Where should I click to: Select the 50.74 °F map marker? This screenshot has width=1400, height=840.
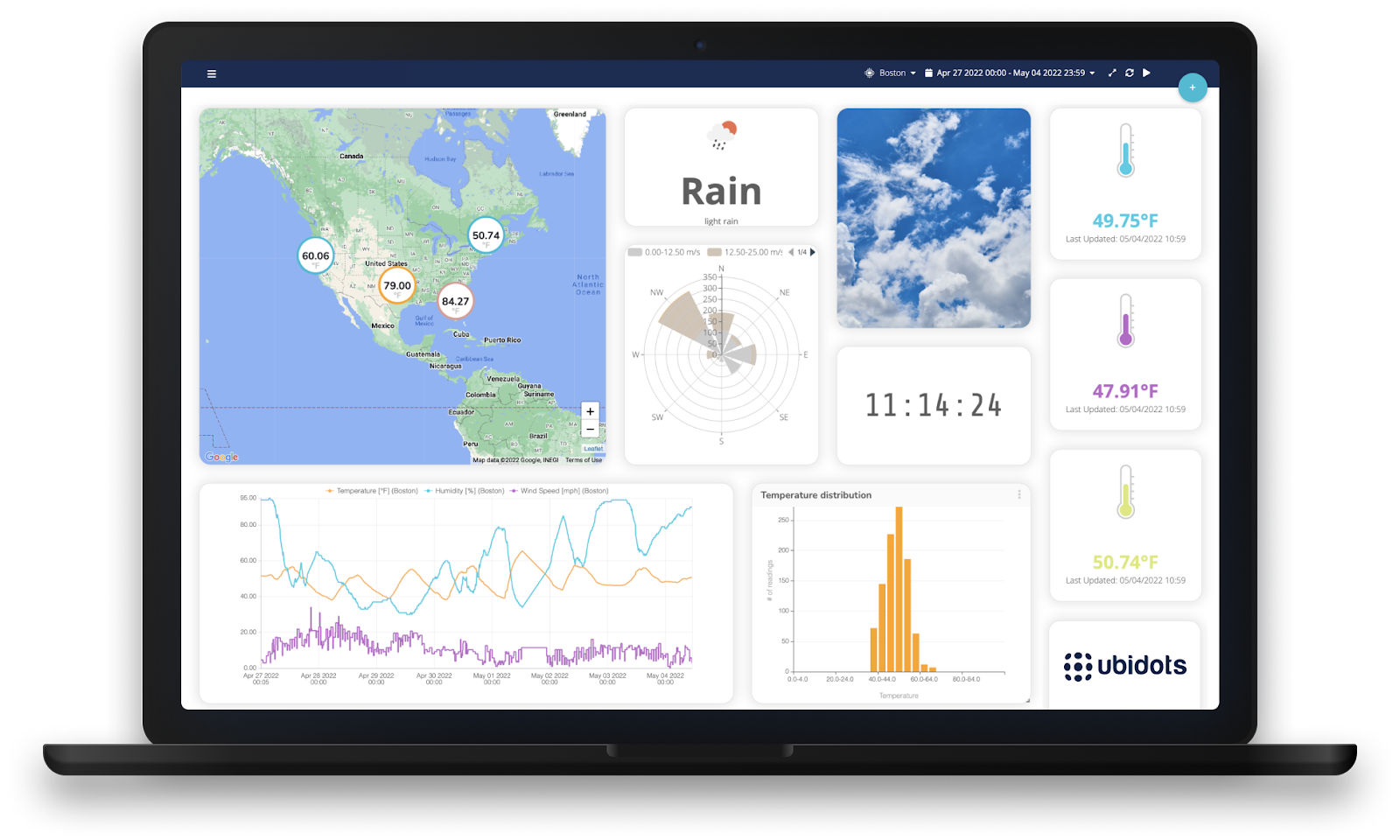[486, 235]
